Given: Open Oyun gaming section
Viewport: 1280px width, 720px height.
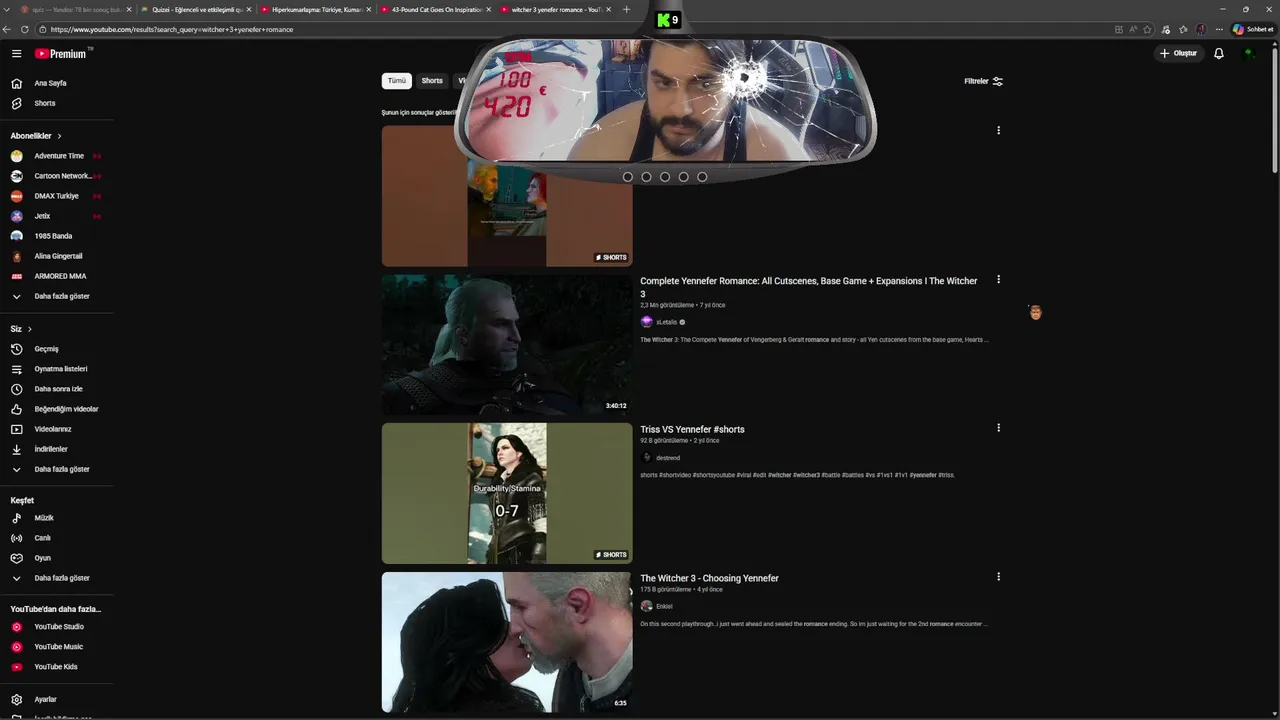Looking at the screenshot, I should coord(42,558).
